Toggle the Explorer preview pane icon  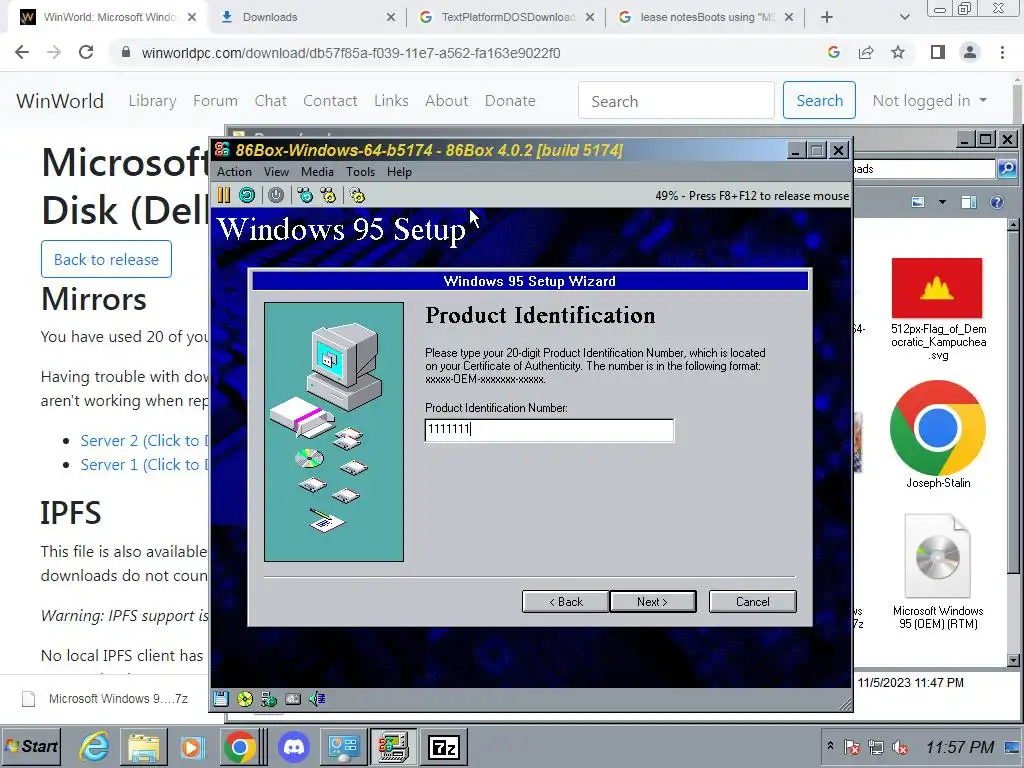(x=969, y=202)
